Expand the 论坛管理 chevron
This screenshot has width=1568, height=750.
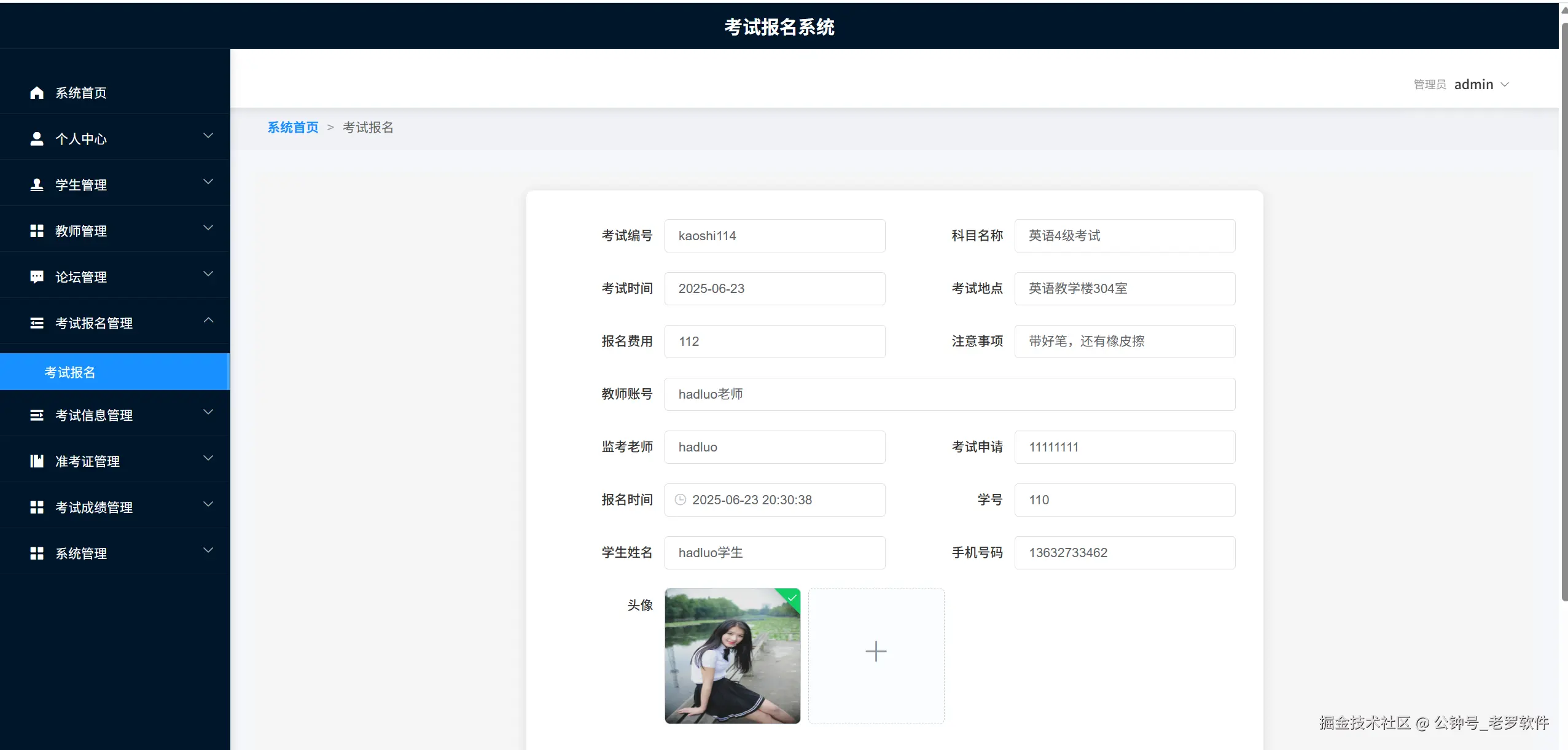[x=208, y=274]
